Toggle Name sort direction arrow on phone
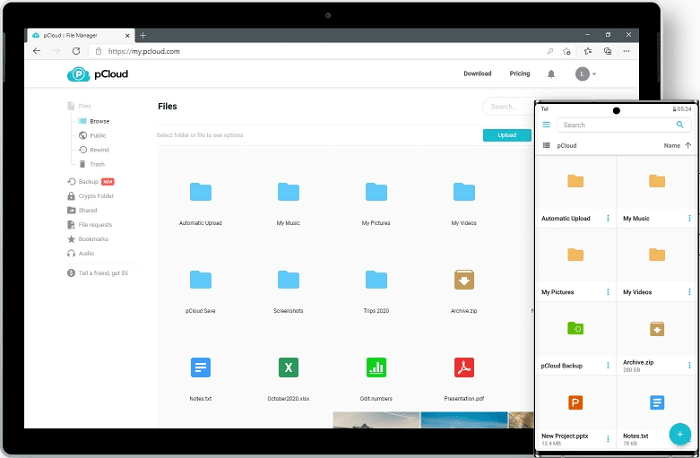Screen dimensions: 700x458 coord(688,146)
